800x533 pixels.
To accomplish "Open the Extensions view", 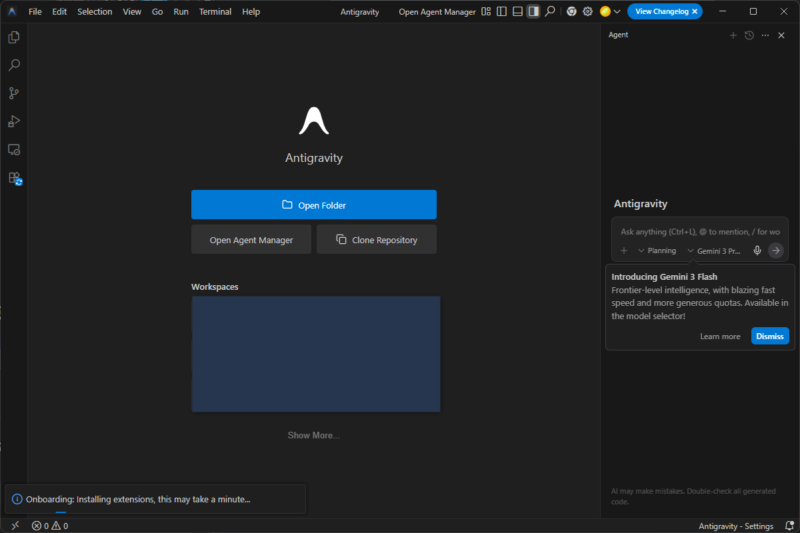I will [14, 178].
